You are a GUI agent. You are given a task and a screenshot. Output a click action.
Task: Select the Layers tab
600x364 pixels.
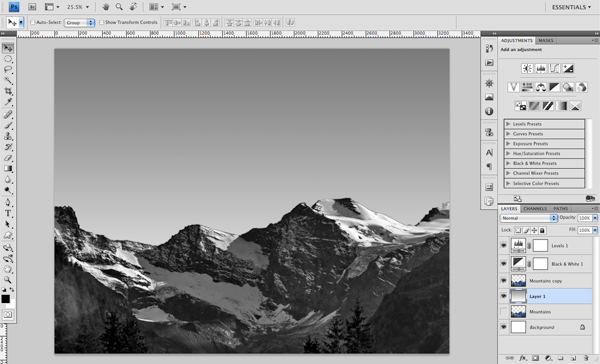click(x=509, y=209)
